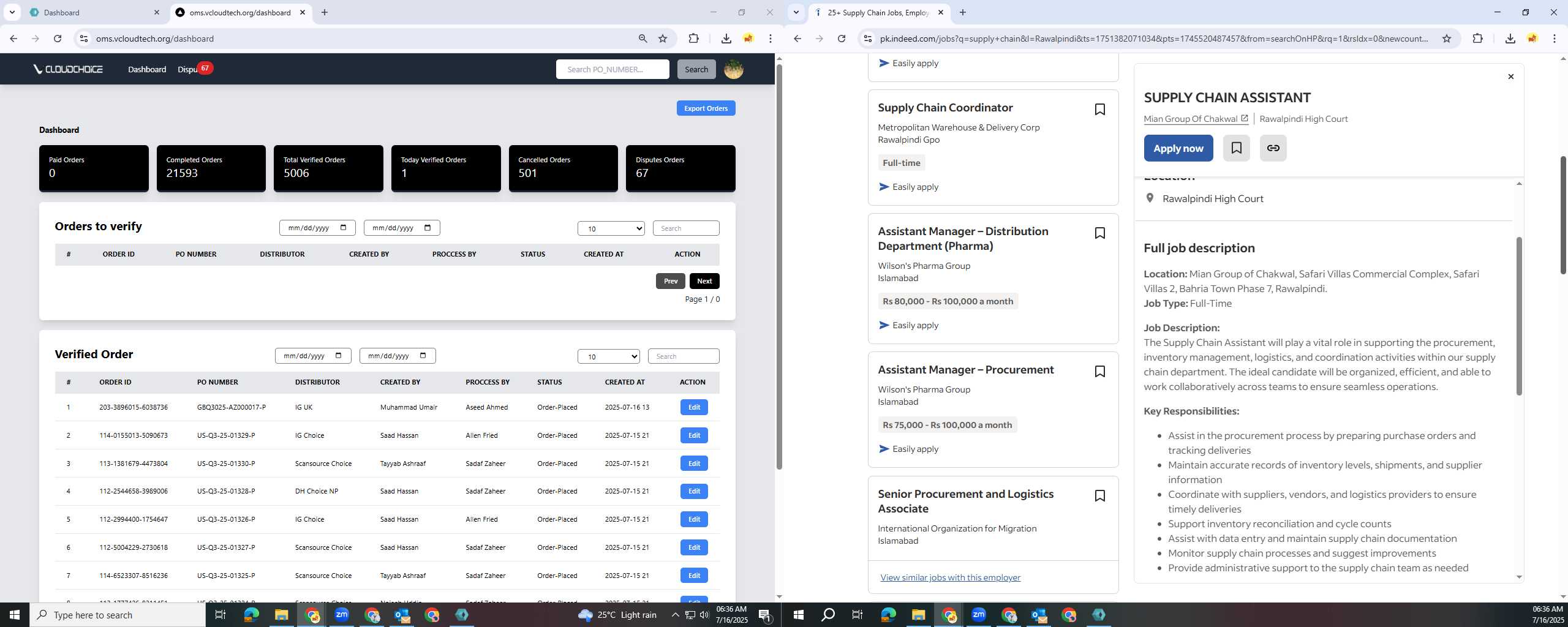The image size is (1568, 627).
Task: Open Outlook from the right taskbar
Action: (x=1039, y=615)
